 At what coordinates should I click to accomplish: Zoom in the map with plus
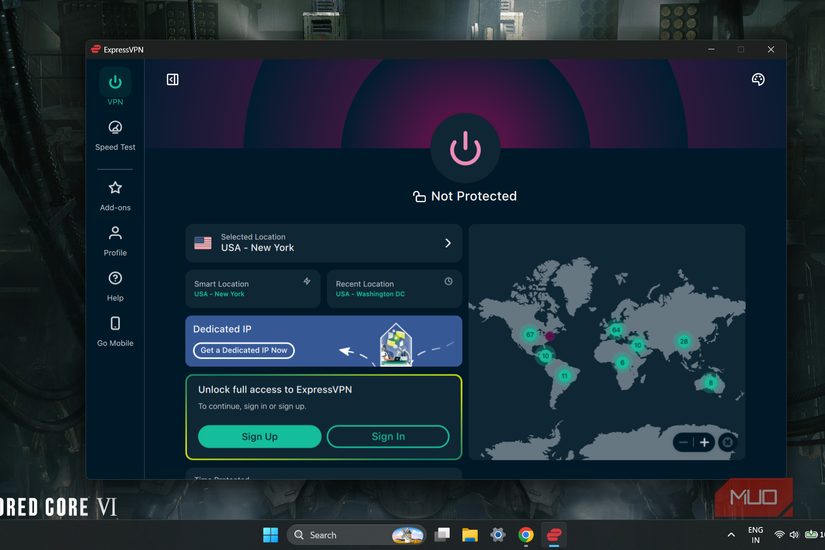pos(705,442)
